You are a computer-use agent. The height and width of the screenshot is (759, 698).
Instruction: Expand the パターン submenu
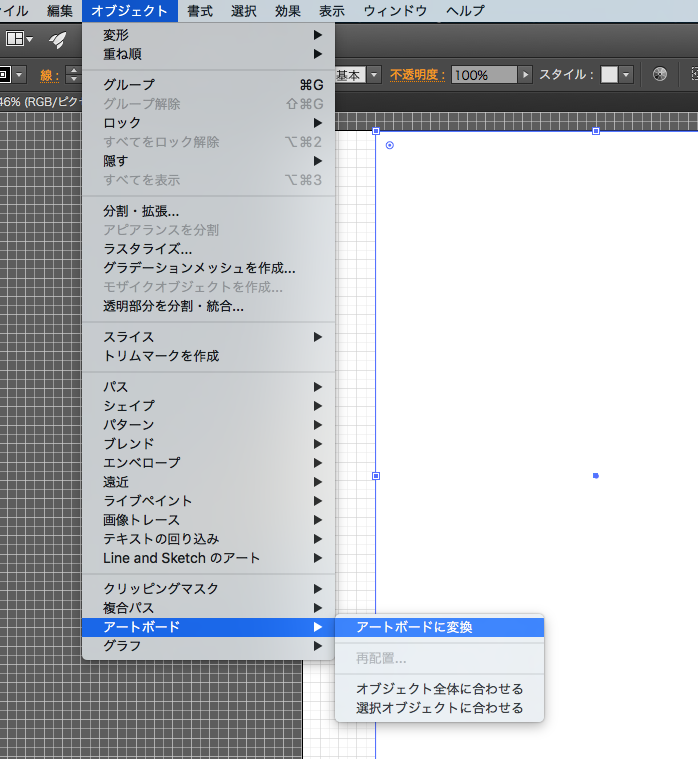(x=209, y=425)
